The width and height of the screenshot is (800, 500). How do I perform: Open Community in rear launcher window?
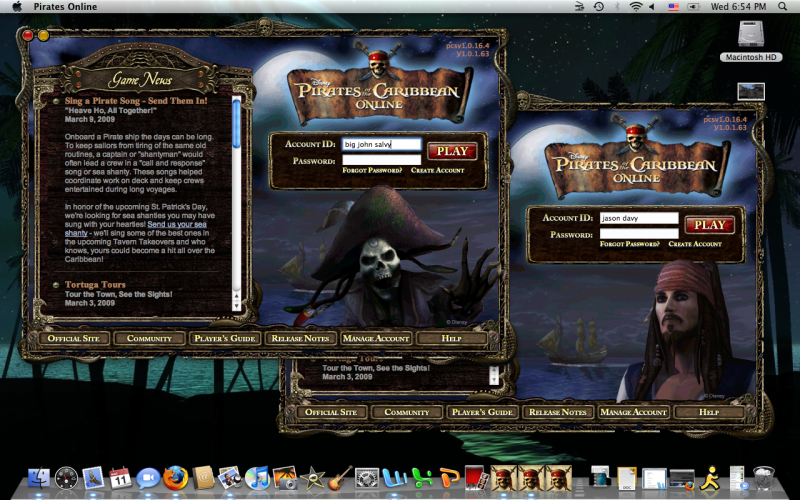coord(407,412)
